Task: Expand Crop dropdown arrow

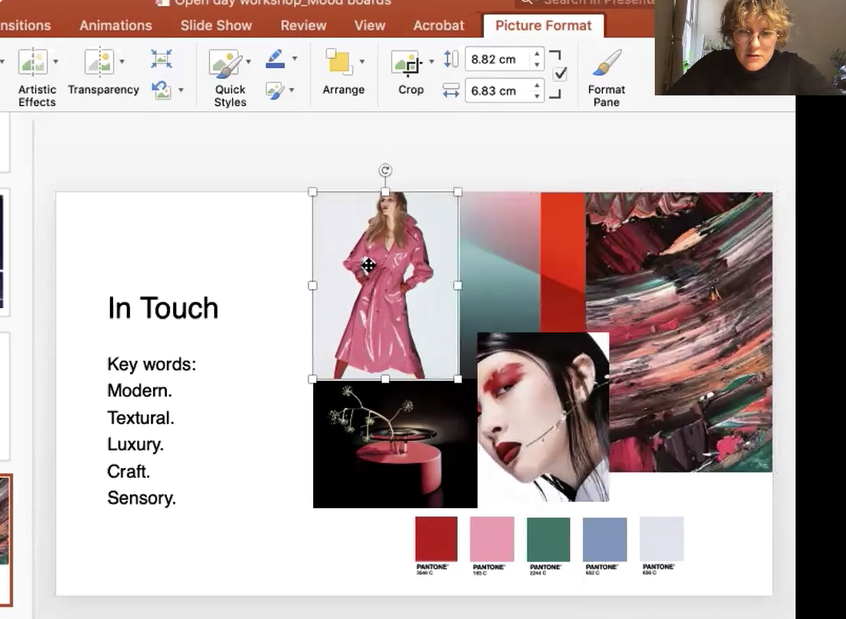Action: click(x=431, y=62)
